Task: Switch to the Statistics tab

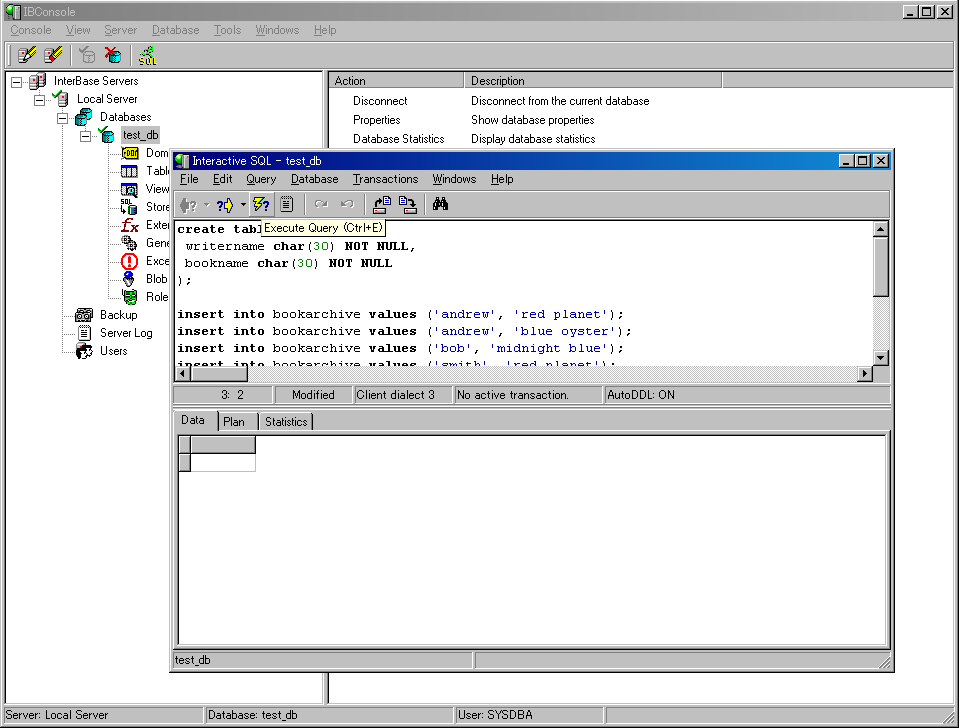Action: point(286,422)
